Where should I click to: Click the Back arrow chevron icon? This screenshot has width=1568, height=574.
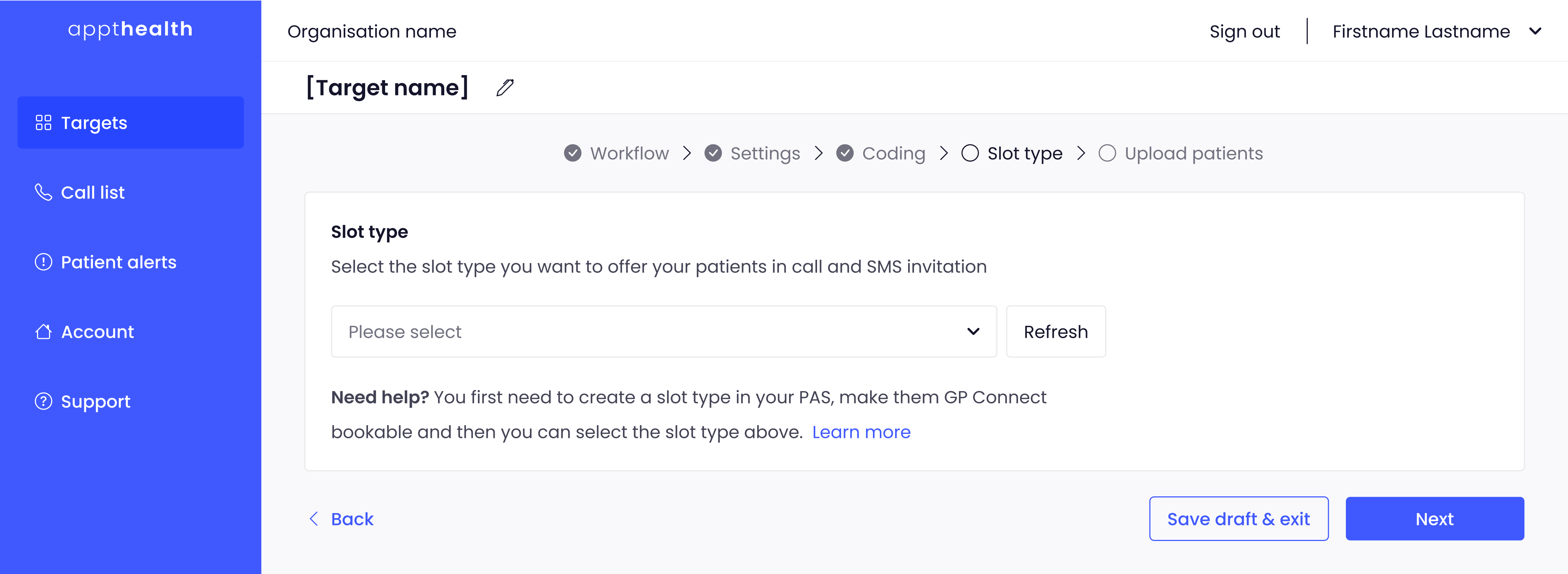coord(314,518)
